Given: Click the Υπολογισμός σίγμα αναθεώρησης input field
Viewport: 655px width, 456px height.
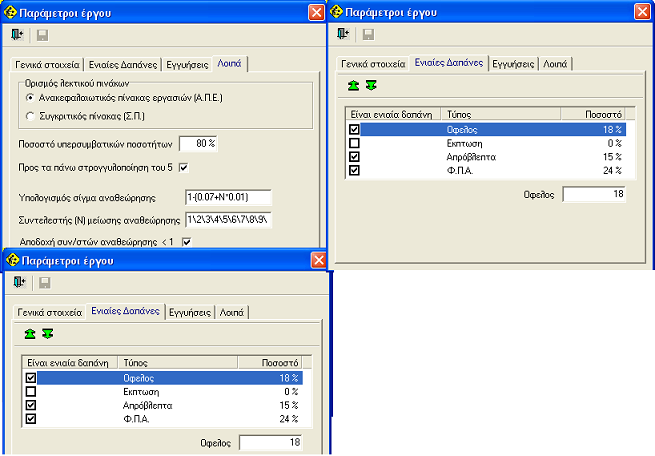Looking at the screenshot, I should pos(229,195).
